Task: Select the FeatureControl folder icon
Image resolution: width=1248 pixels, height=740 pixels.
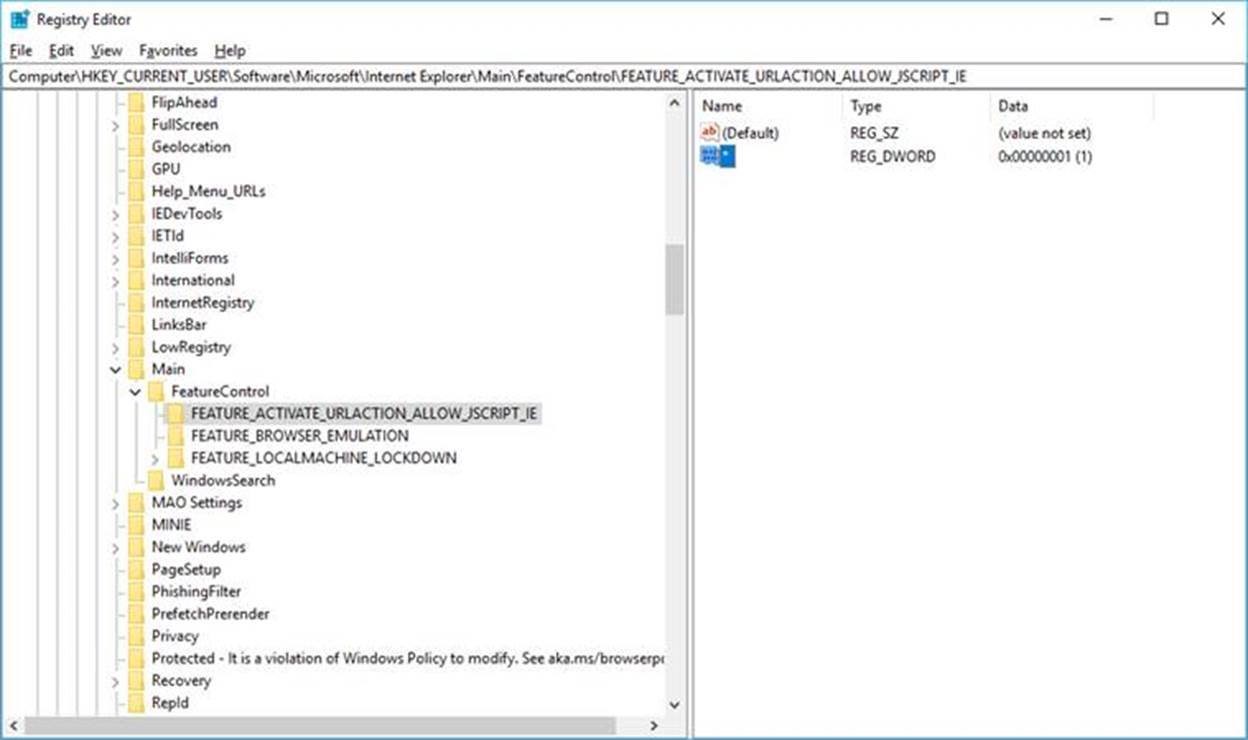Action: coord(156,391)
